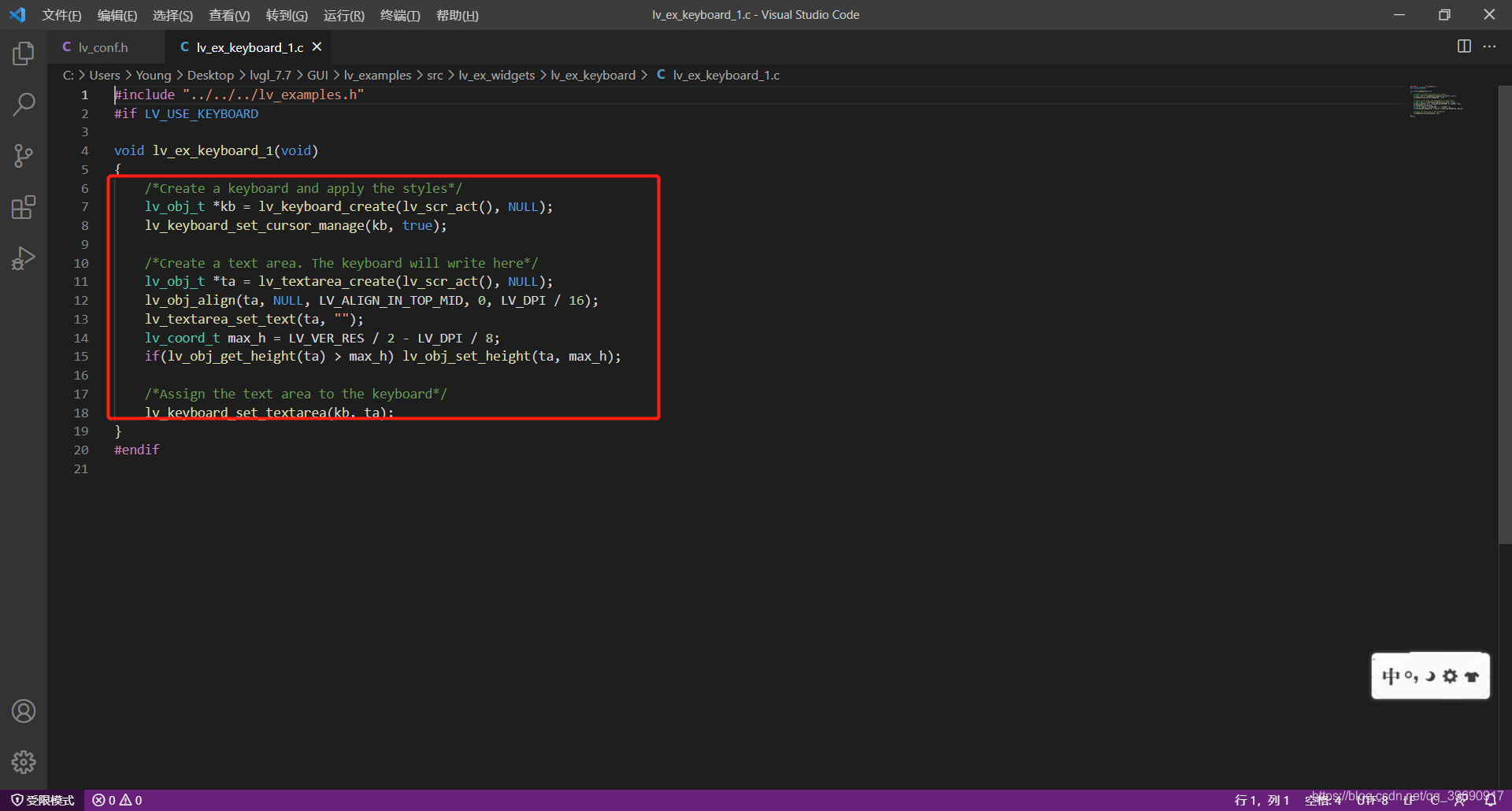1512x811 pixels.
Task: Open the Extensions view
Action: coord(24,207)
